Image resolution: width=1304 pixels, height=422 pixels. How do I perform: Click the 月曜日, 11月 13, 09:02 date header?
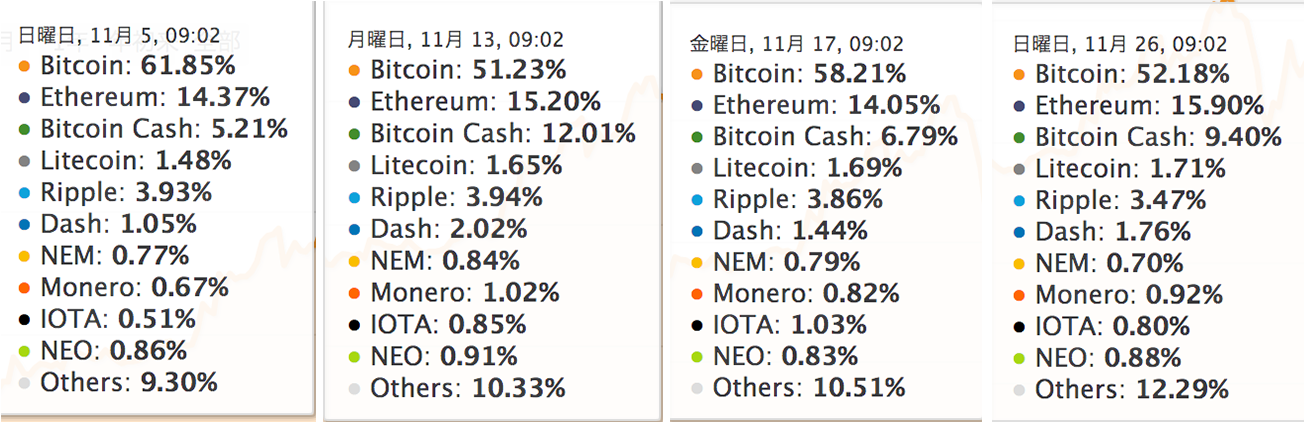455,40
